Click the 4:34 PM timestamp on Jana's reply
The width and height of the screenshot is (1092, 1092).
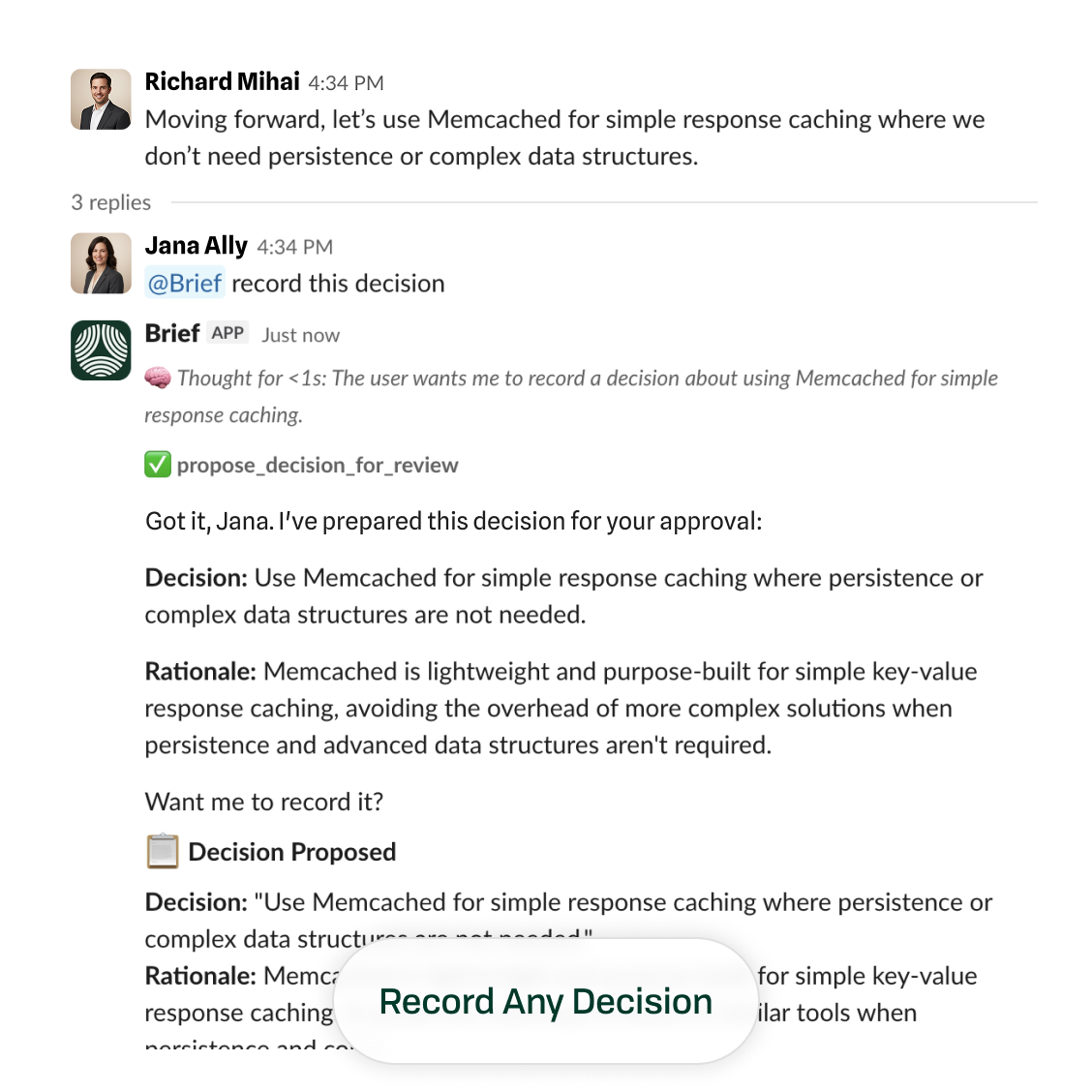click(294, 247)
